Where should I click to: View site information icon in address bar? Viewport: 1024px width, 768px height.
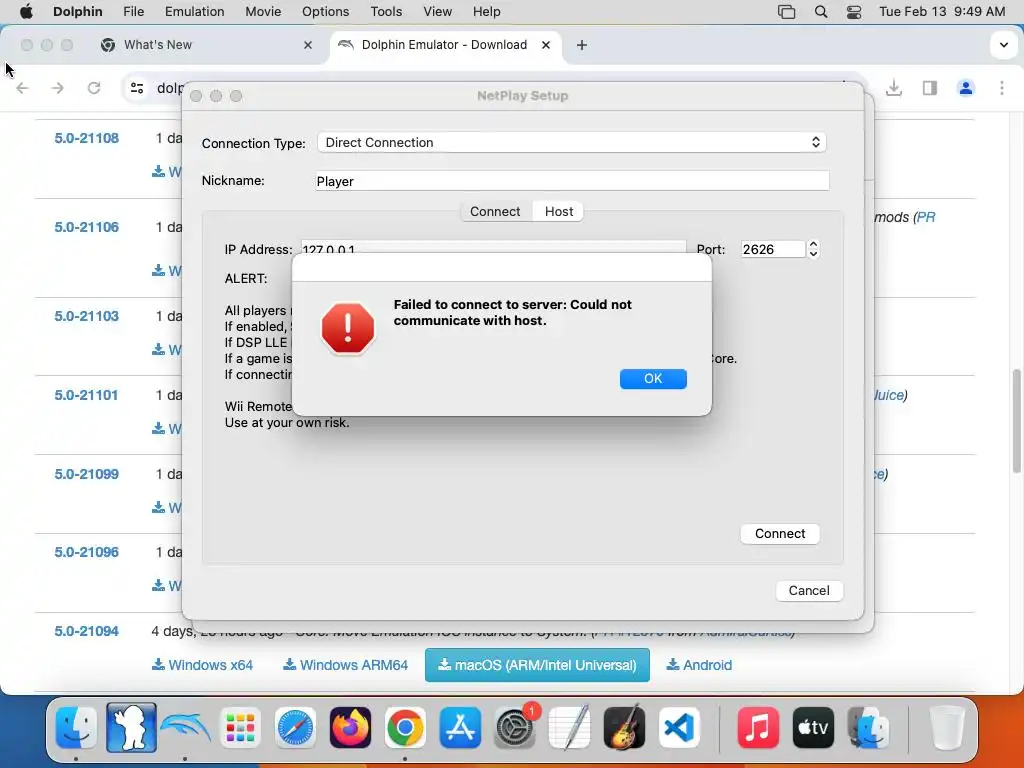click(x=136, y=88)
